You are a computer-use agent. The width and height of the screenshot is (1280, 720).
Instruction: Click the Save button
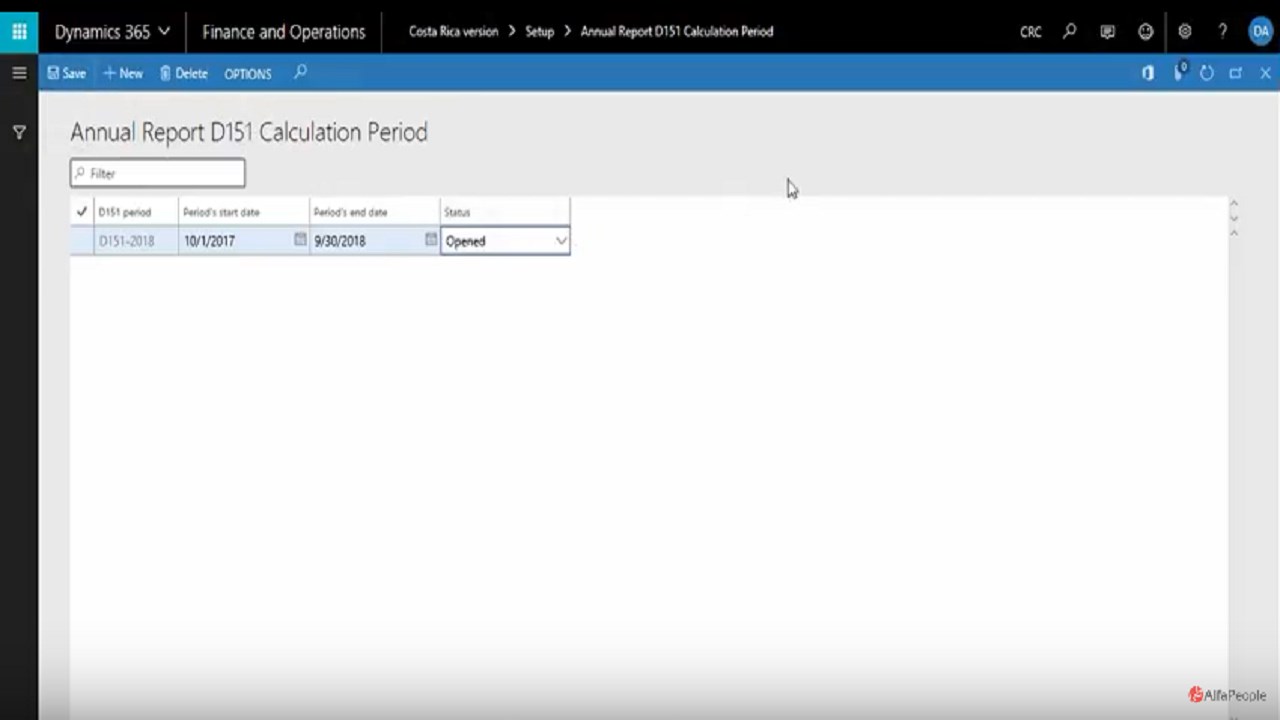point(67,73)
